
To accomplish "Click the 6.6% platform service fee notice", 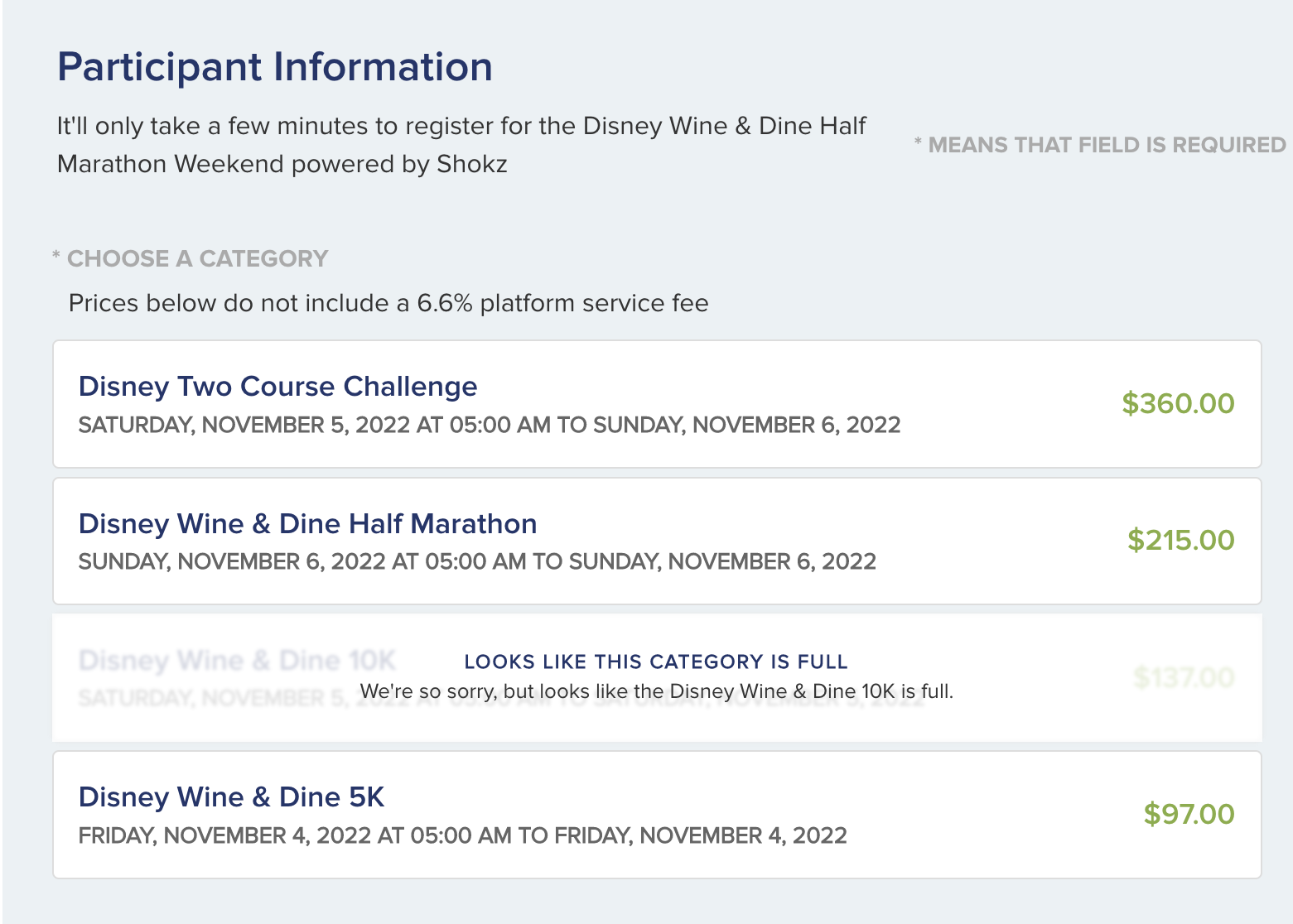I will (388, 303).
